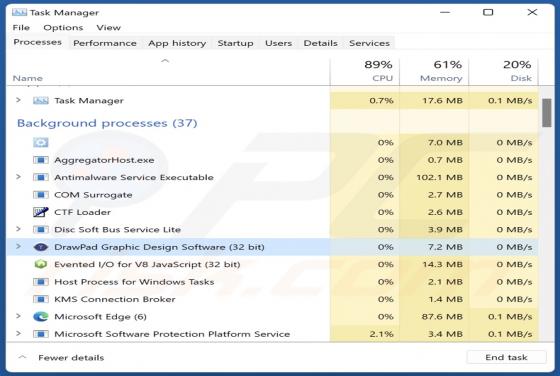The height and width of the screenshot is (376, 560).
Task: Open the File menu
Action: (x=21, y=27)
